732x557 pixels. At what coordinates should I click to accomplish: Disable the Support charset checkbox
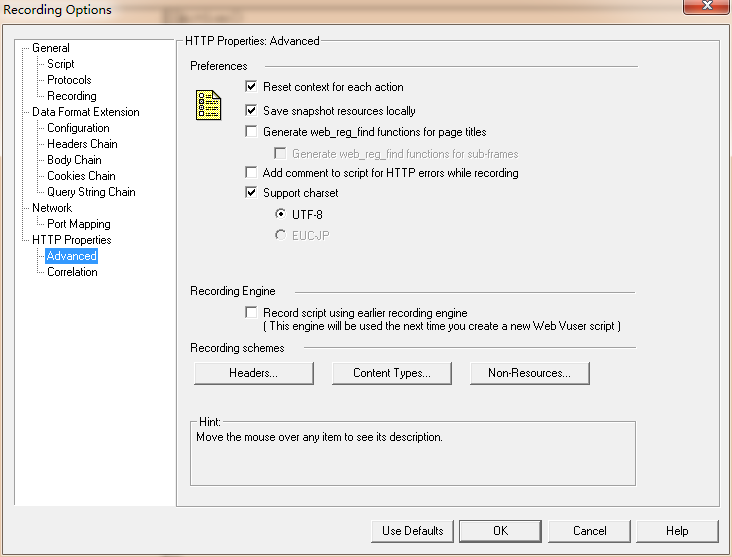251,192
